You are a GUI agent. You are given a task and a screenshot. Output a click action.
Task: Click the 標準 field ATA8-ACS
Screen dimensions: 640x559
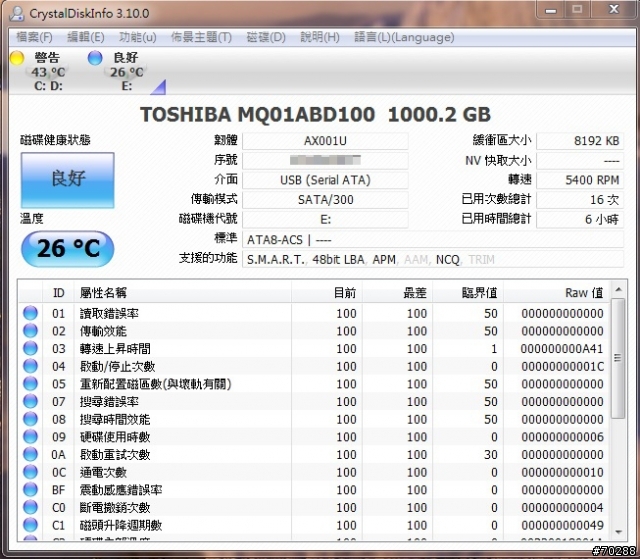(433, 240)
